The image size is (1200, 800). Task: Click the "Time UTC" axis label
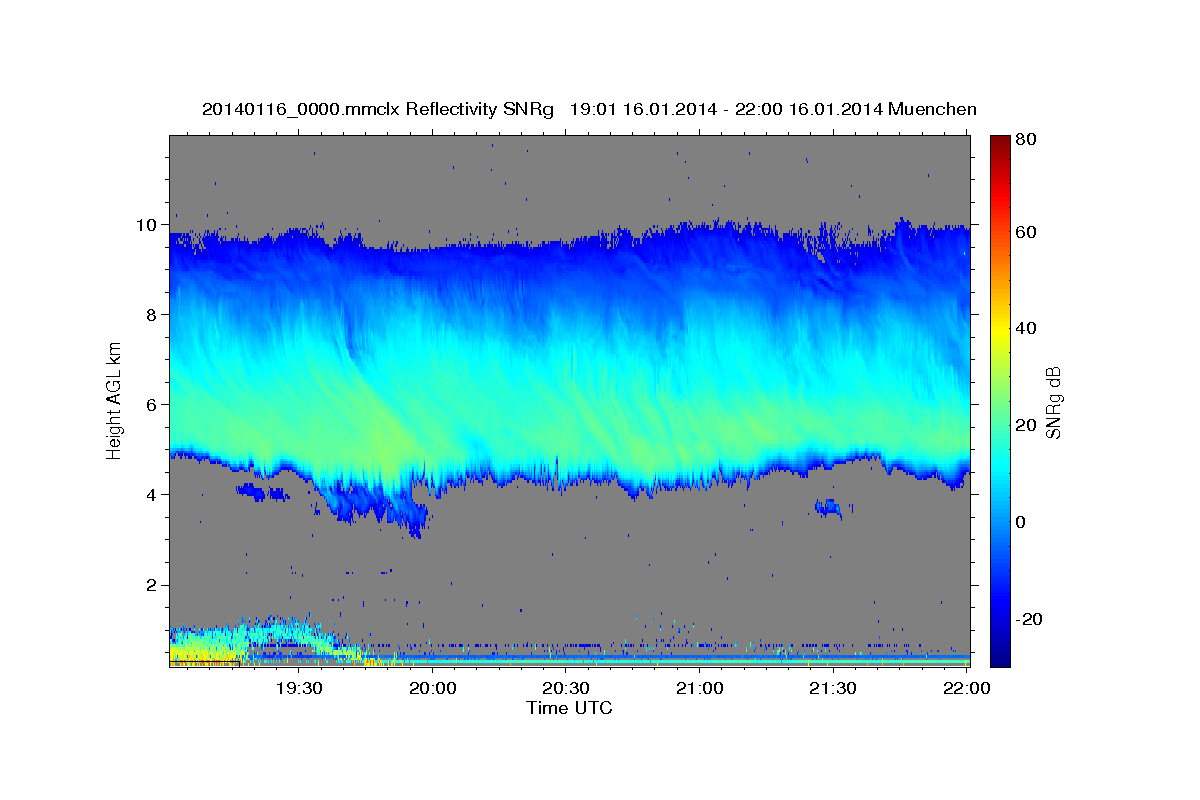(x=569, y=708)
